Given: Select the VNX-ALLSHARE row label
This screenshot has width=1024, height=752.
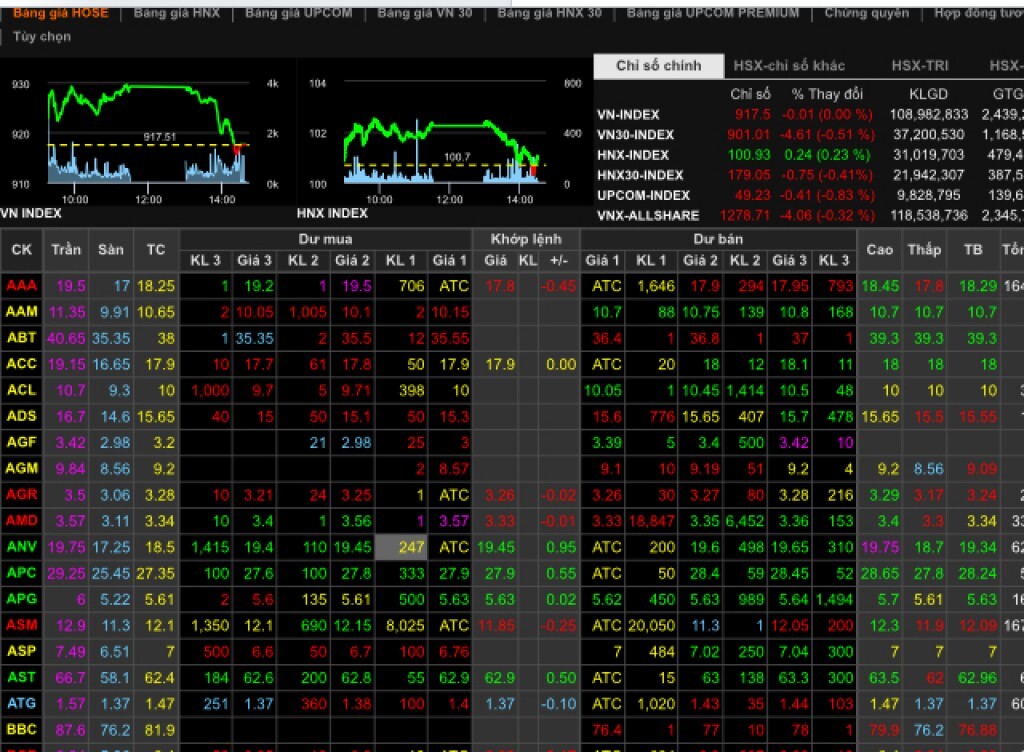Looking at the screenshot, I should point(648,215).
